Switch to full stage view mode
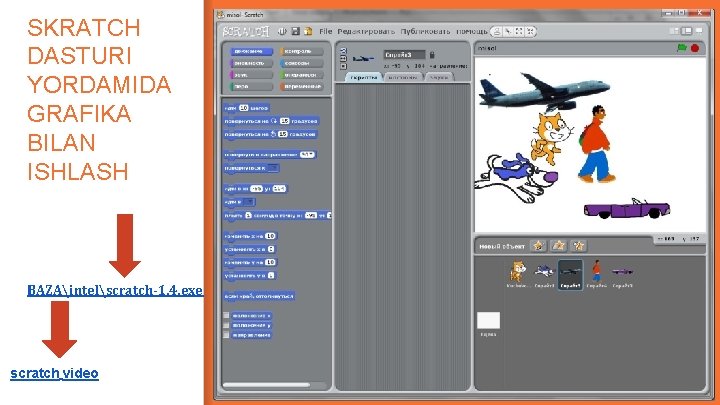Screen dimensions: 720x405 686,31
